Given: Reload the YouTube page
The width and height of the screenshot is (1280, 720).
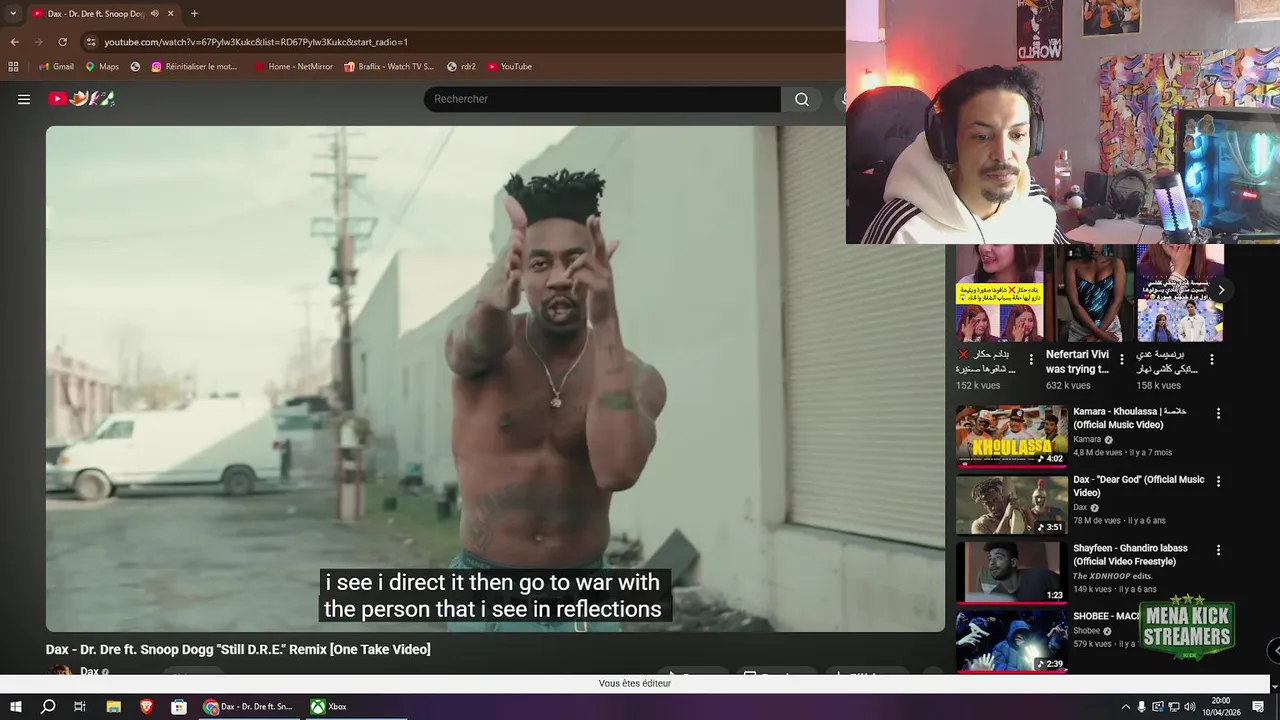Looking at the screenshot, I should tap(62, 42).
